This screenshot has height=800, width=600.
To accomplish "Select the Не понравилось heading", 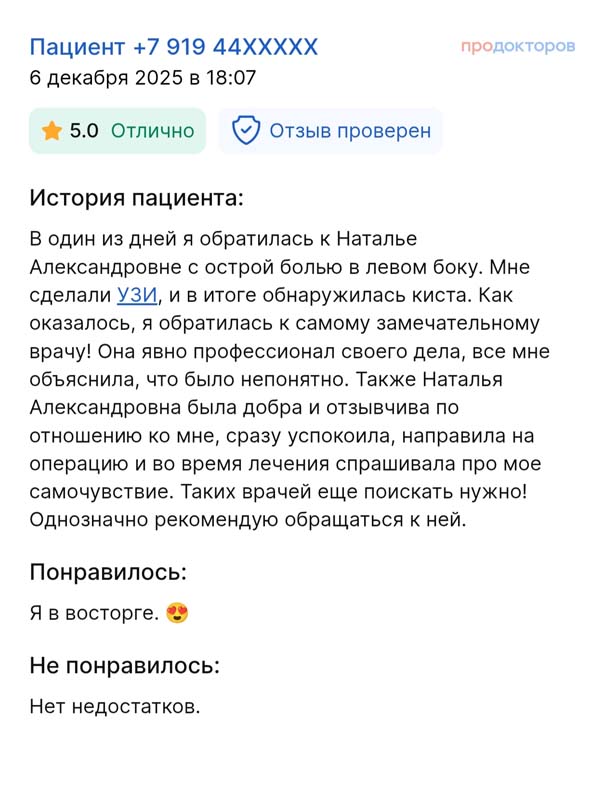I will 125,665.
